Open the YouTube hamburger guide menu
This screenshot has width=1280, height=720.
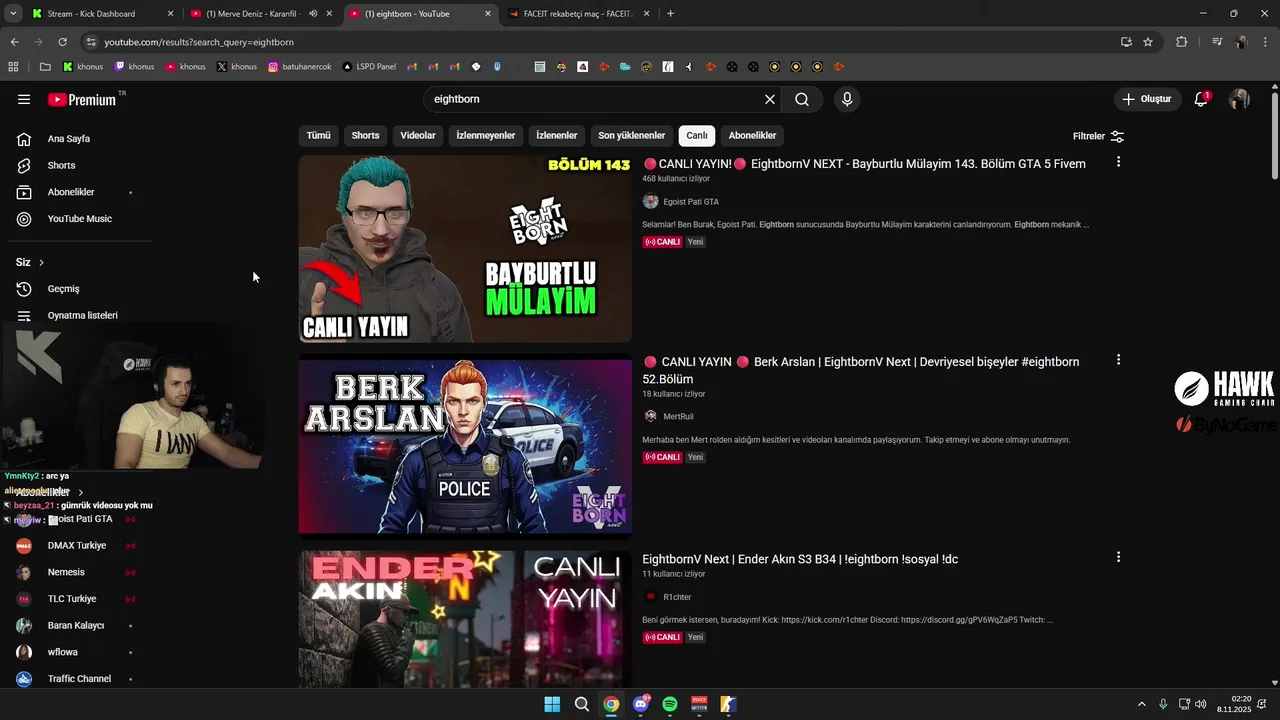tap(24, 99)
